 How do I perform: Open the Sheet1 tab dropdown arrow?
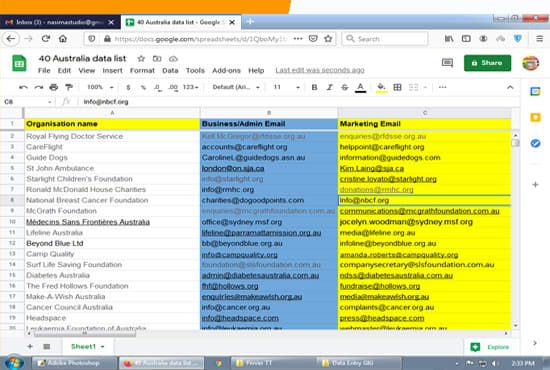102,347
